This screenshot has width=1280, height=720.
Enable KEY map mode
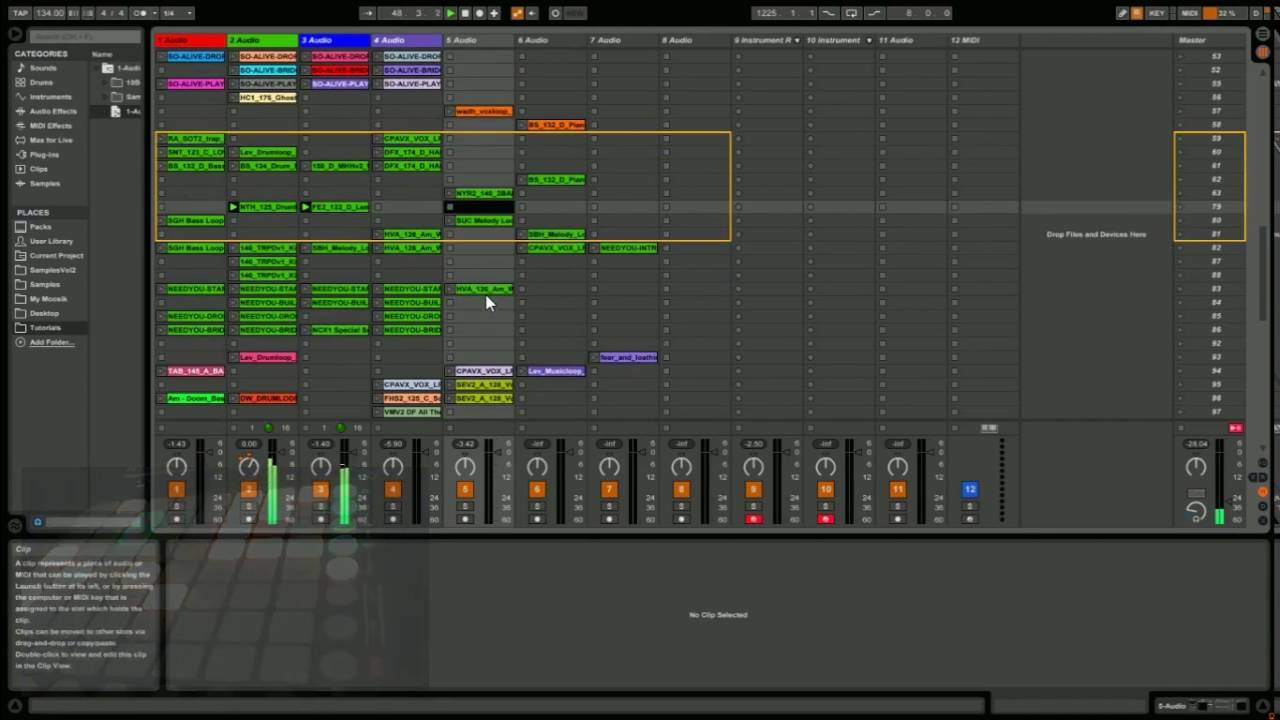[x=1157, y=13]
